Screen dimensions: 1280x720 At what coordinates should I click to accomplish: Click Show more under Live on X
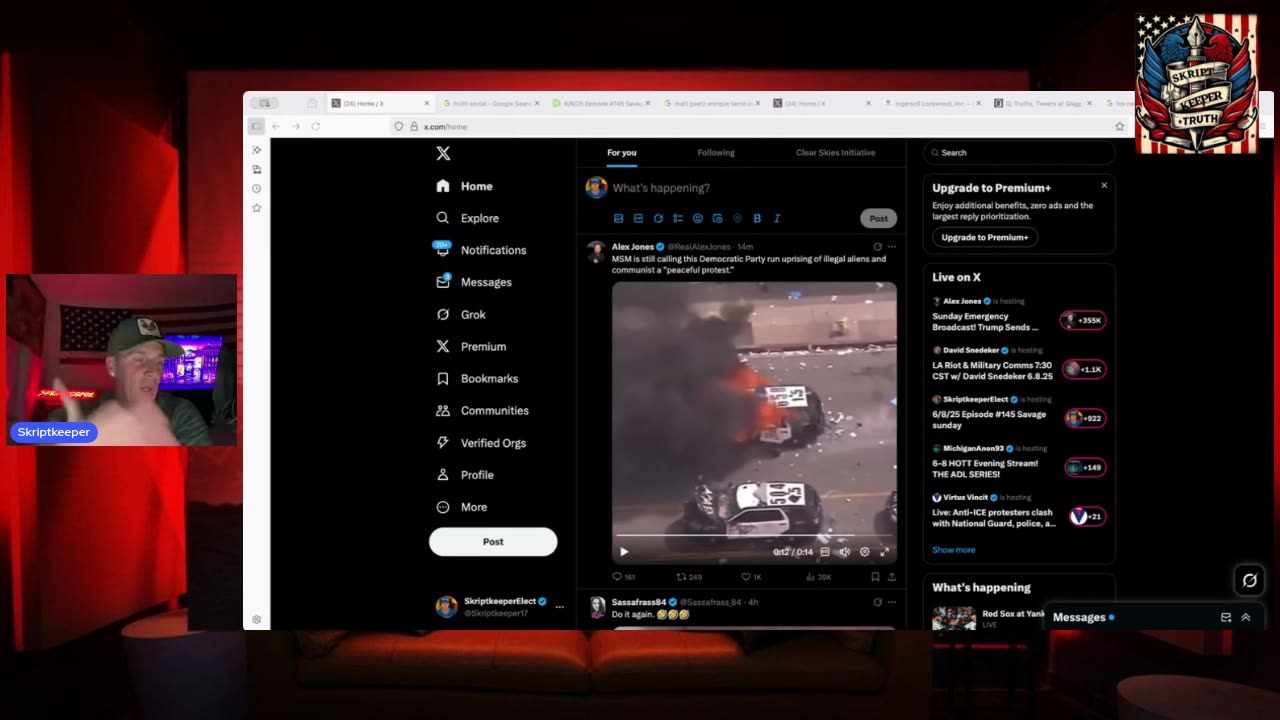tap(954, 550)
